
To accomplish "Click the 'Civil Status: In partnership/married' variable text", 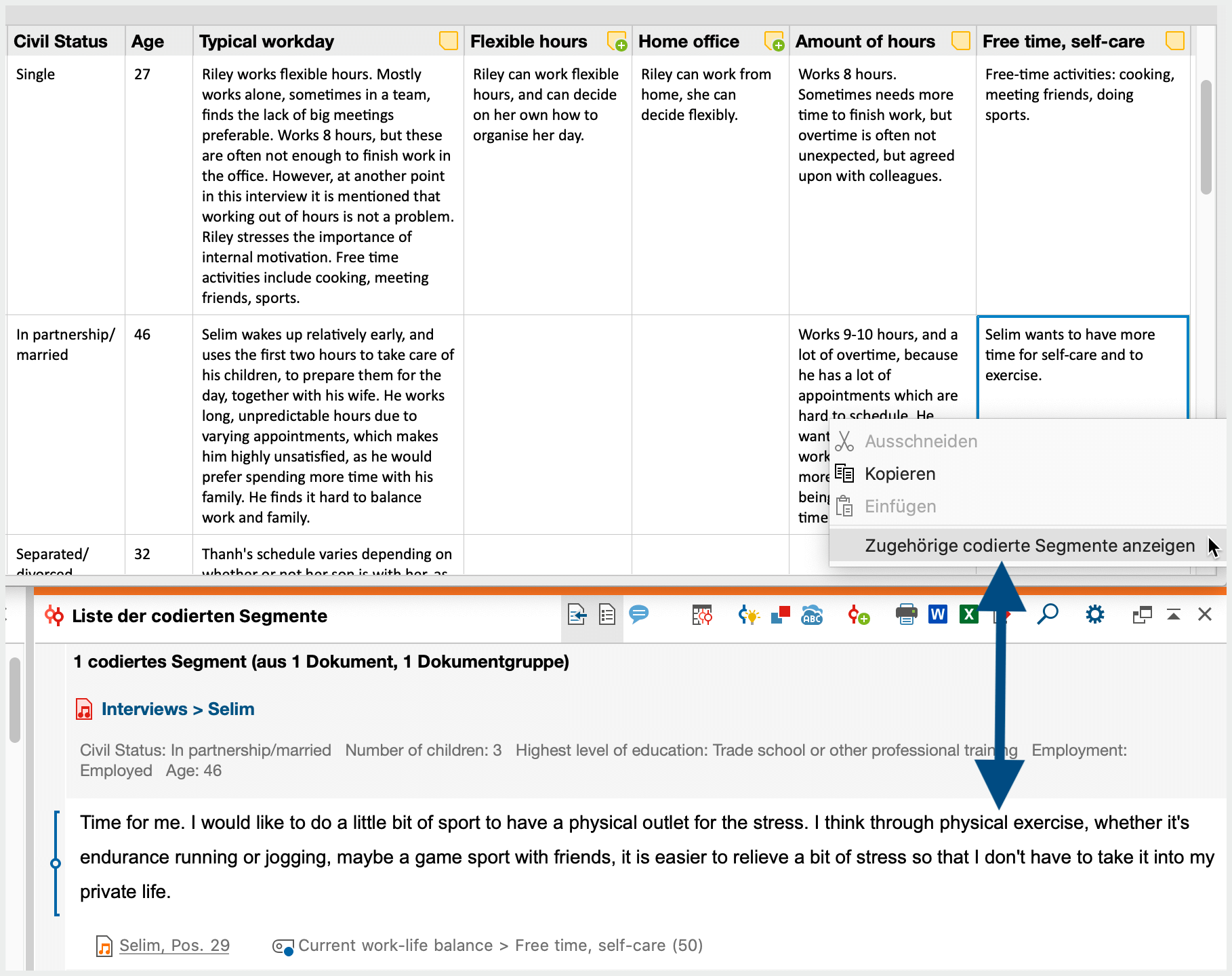I will [205, 750].
